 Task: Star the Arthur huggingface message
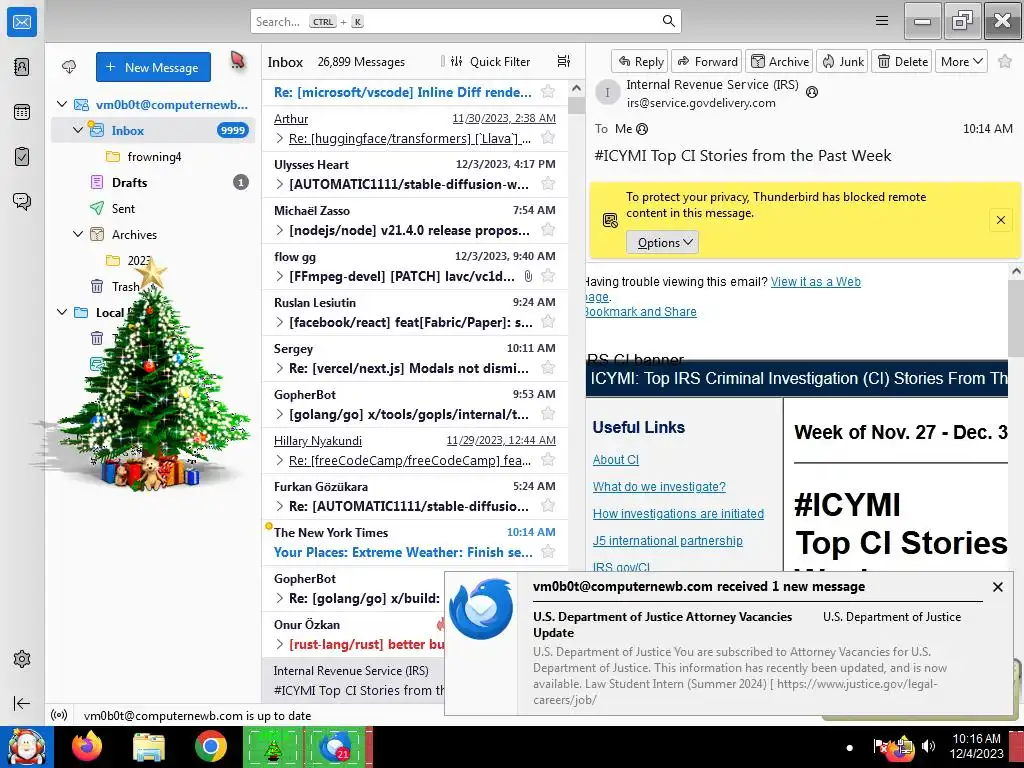pyautogui.click(x=548, y=137)
